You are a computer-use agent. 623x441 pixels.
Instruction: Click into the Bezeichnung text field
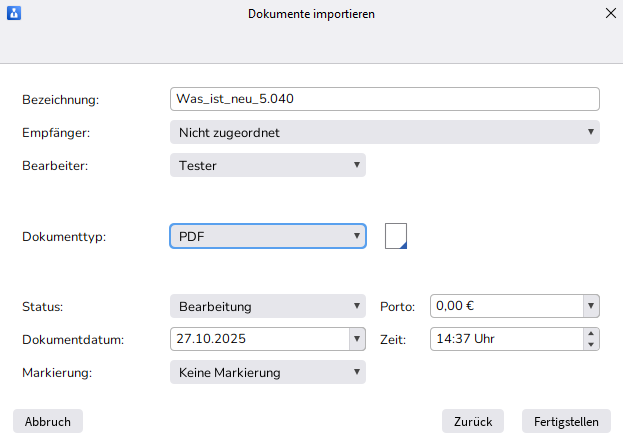(385, 99)
